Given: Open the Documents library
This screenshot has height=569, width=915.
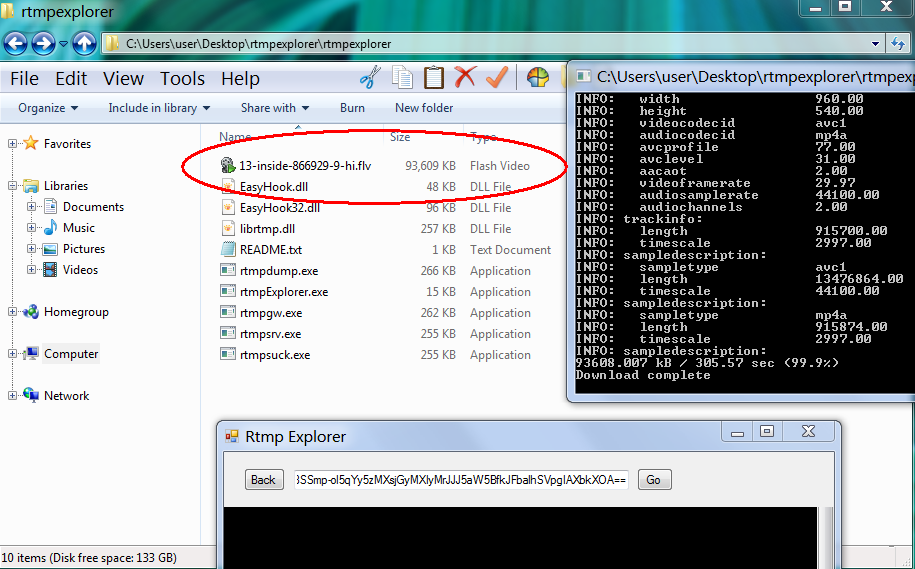Looking at the screenshot, I should point(93,207).
